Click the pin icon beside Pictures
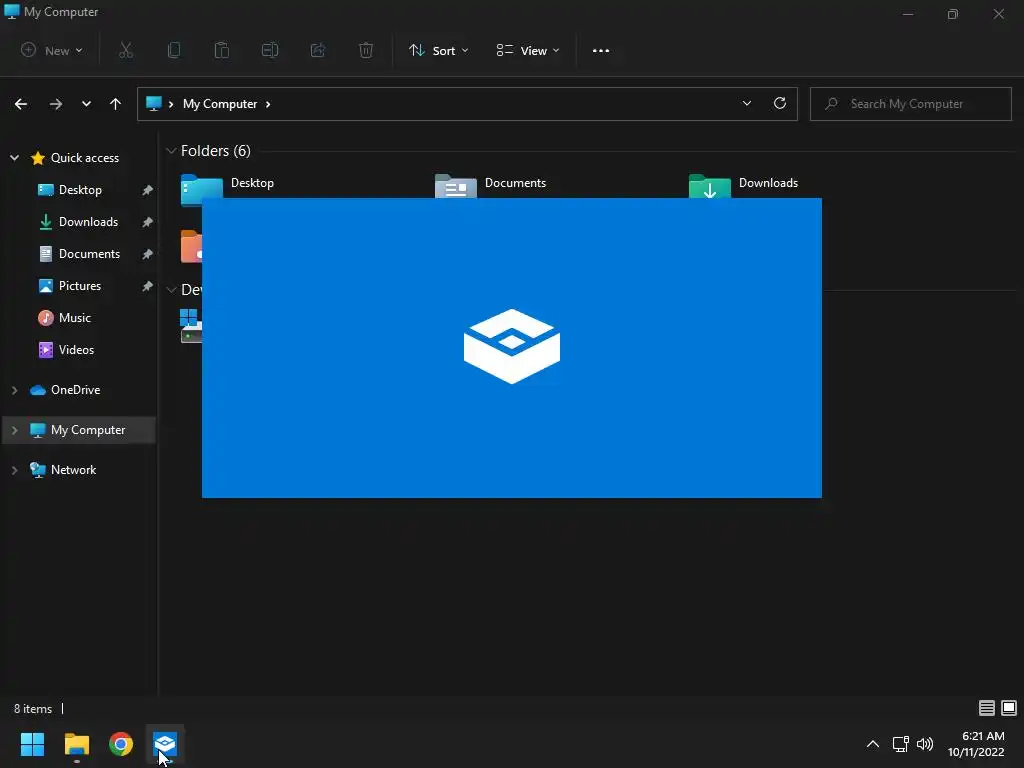Image resolution: width=1024 pixels, height=768 pixels. point(148,286)
